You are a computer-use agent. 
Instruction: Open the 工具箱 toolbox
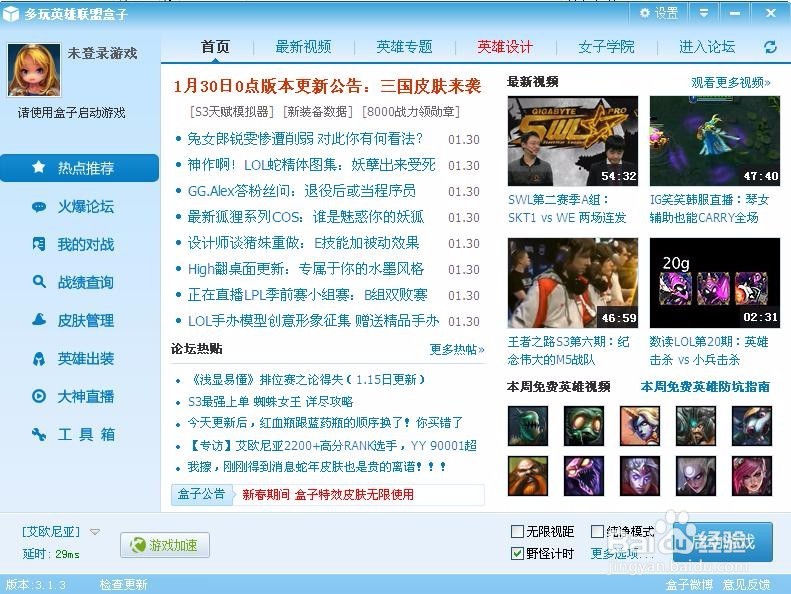tap(74, 435)
